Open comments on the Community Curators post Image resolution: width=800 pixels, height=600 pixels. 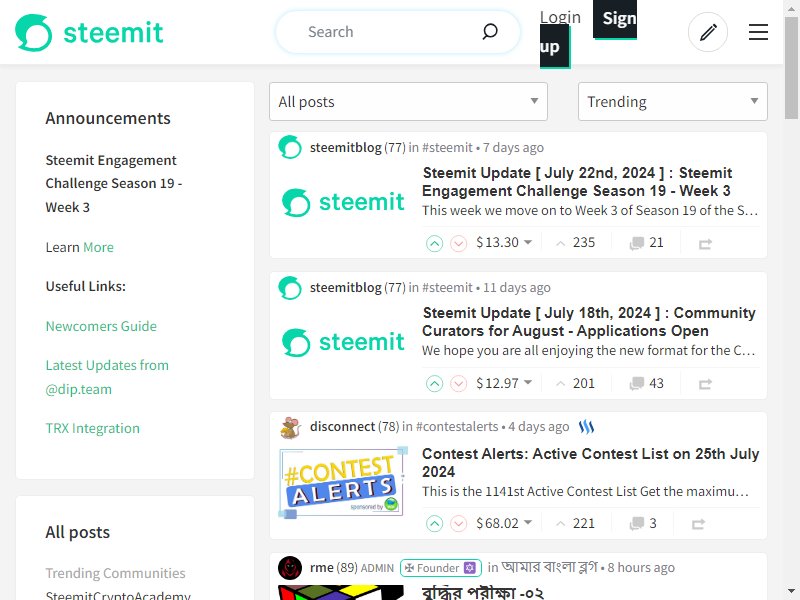pyautogui.click(x=646, y=383)
